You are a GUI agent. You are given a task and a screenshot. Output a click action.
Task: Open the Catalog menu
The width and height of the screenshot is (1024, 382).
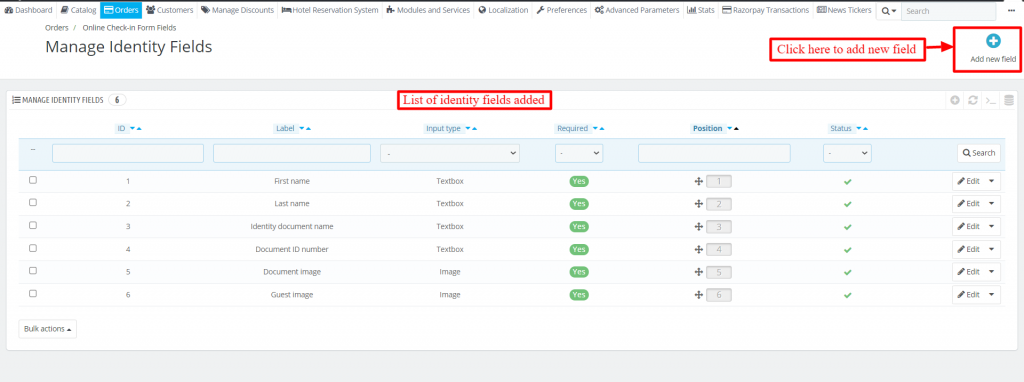coord(78,10)
